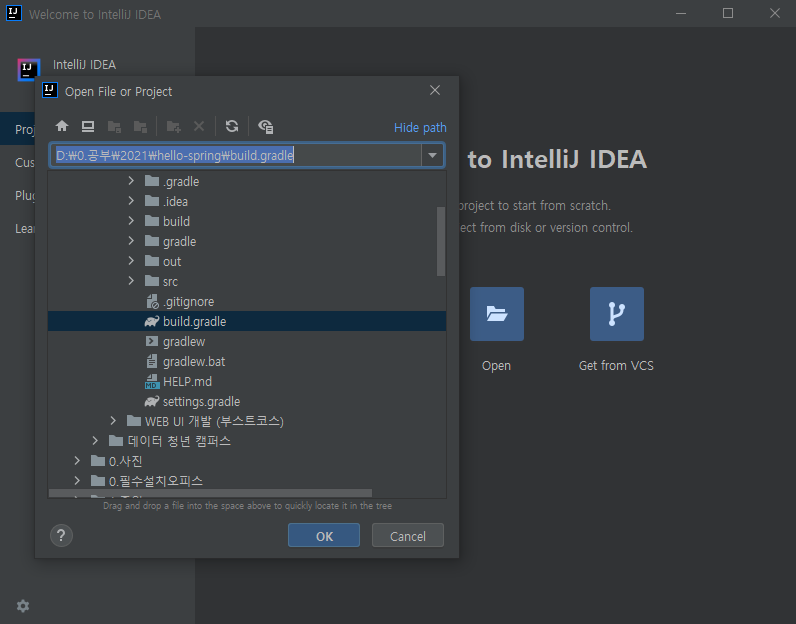Expand the build folder

(x=131, y=220)
